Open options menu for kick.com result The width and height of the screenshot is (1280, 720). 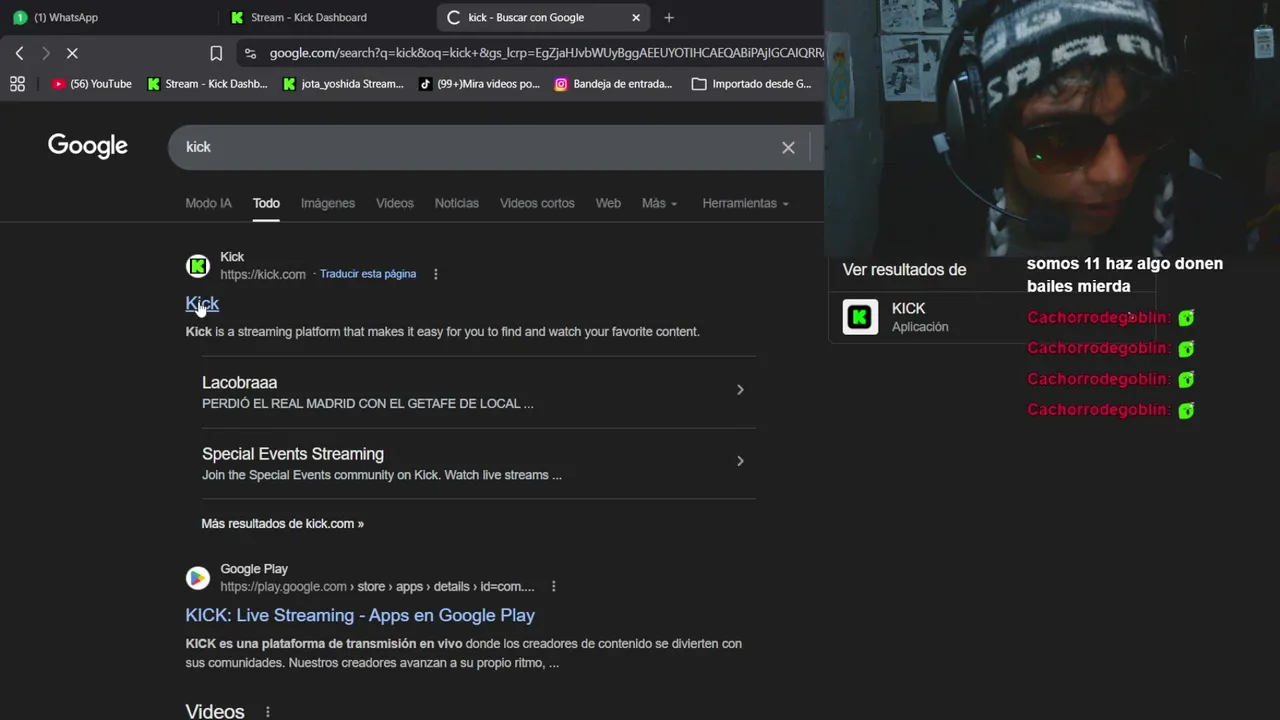435,274
